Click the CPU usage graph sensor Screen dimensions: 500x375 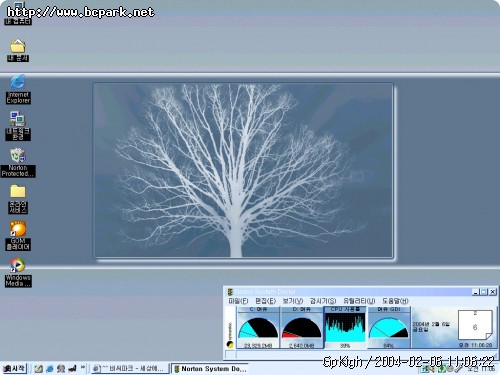(x=345, y=328)
